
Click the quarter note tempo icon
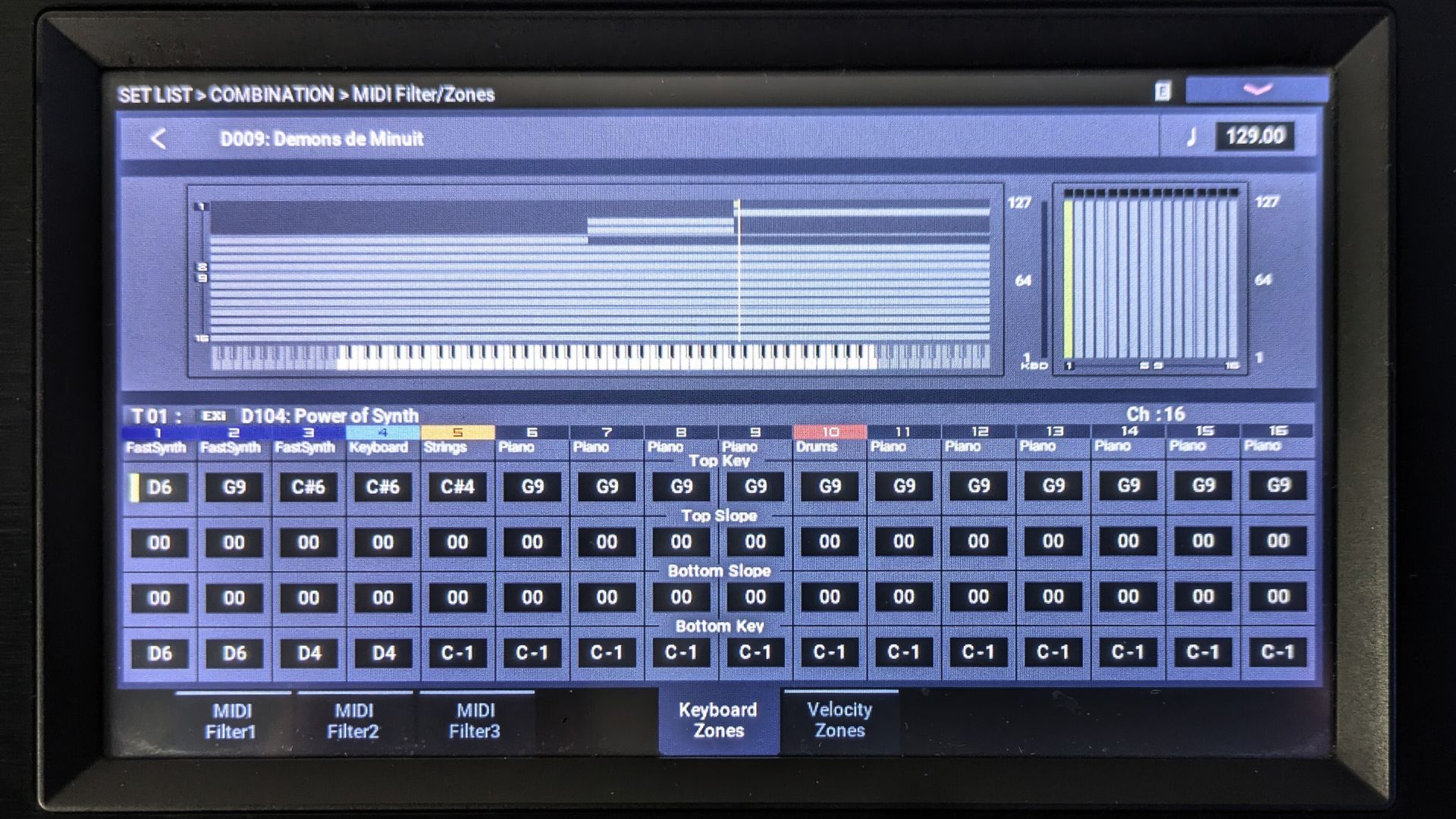point(1191,137)
